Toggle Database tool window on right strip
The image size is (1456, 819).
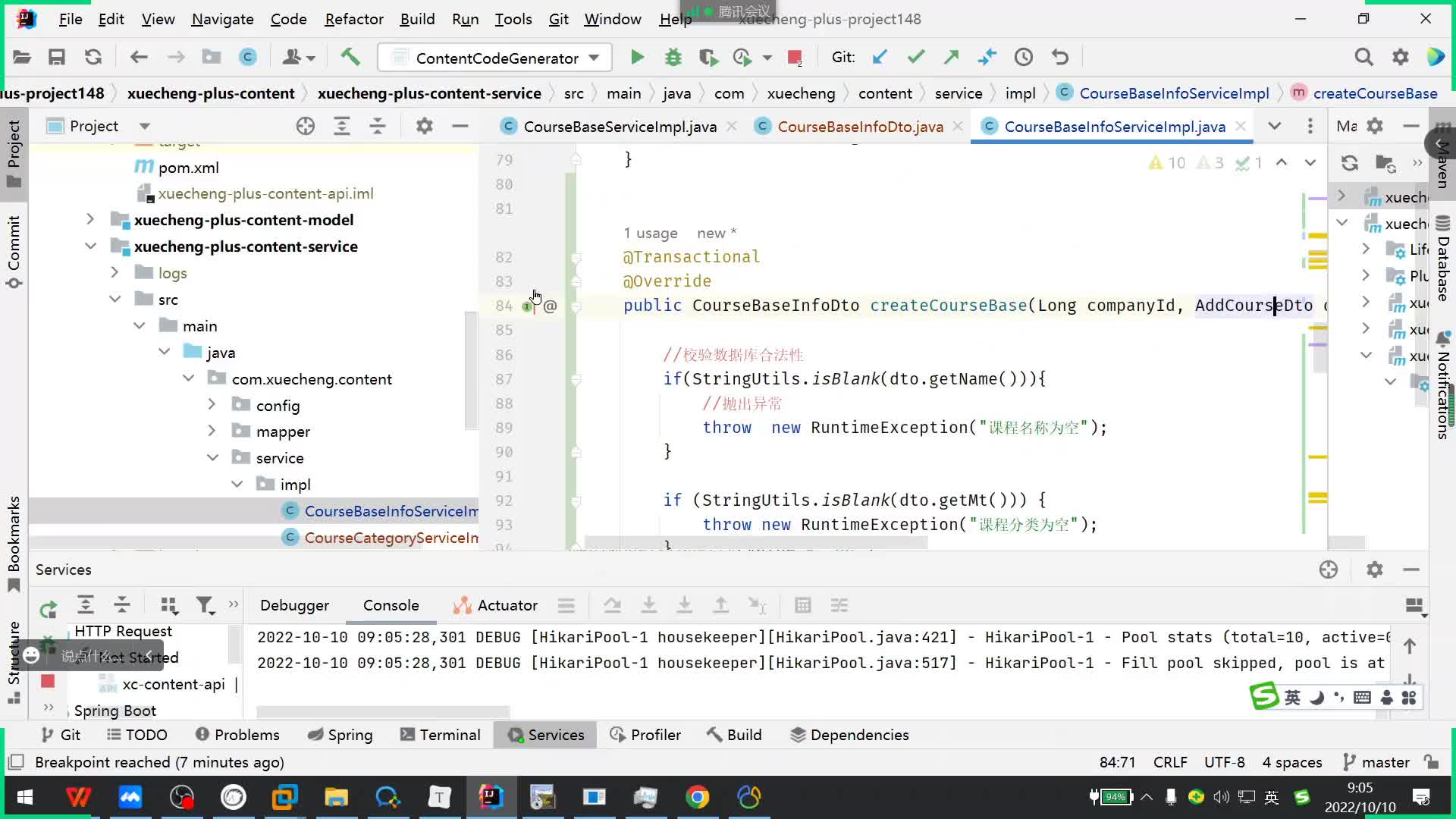pos(1443,258)
